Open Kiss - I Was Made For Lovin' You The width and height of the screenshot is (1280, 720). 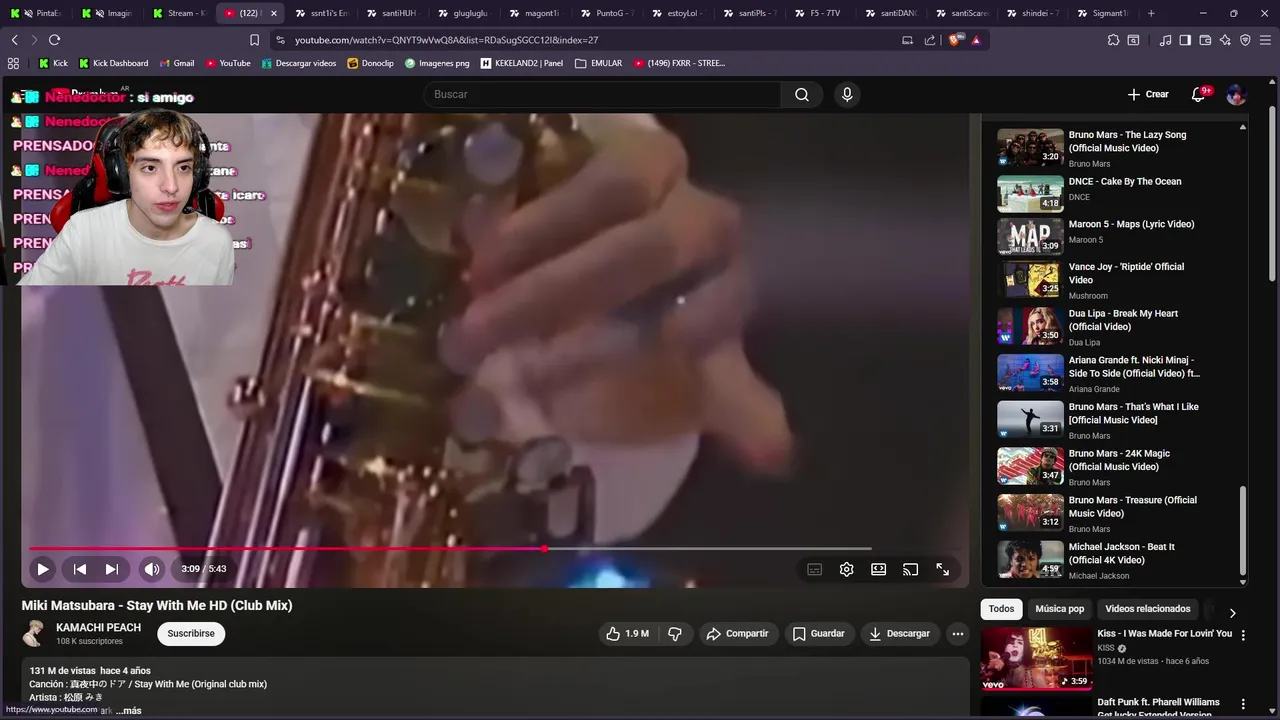pyautogui.click(x=1164, y=634)
